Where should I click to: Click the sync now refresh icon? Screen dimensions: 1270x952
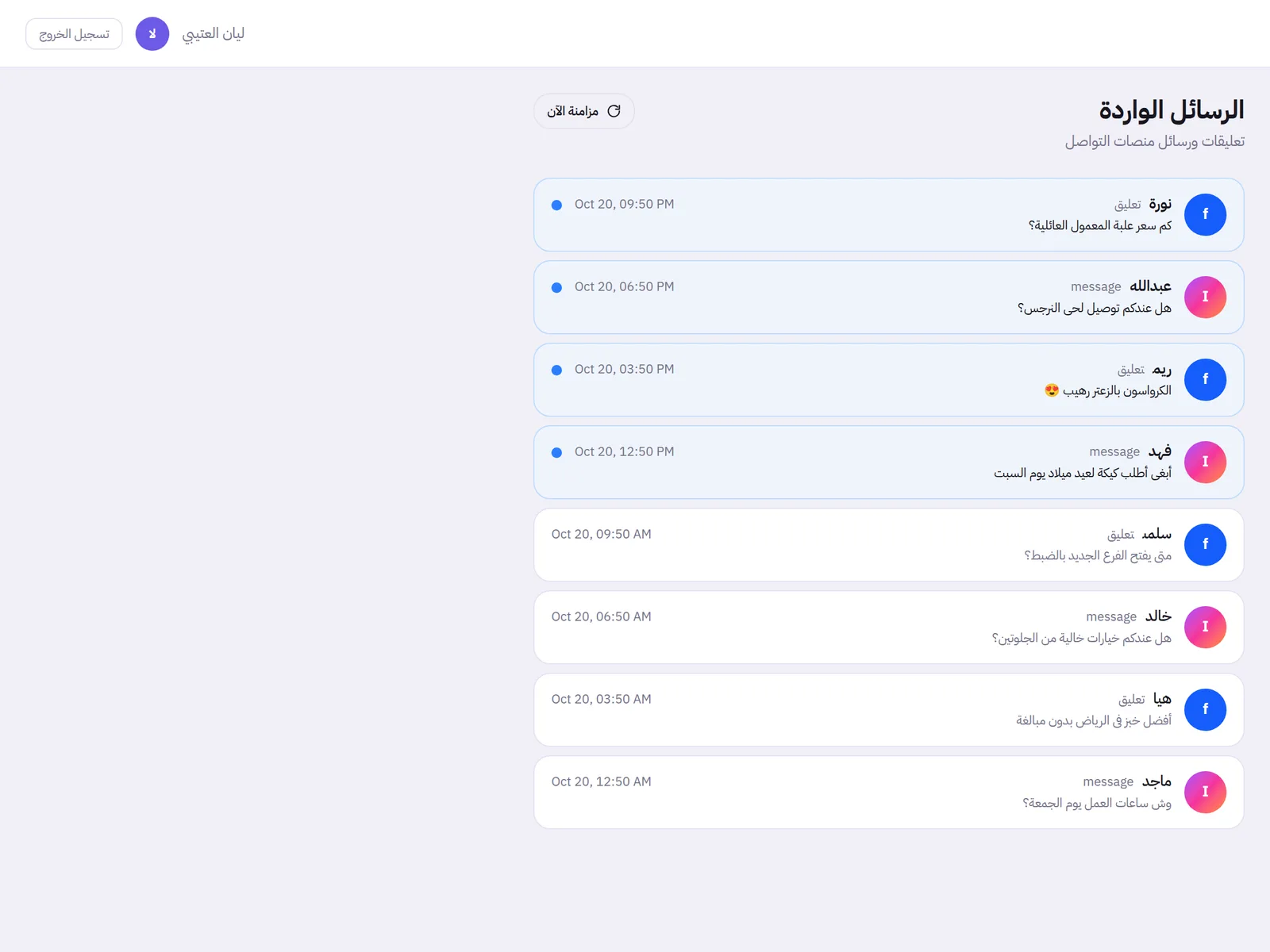pos(614,111)
